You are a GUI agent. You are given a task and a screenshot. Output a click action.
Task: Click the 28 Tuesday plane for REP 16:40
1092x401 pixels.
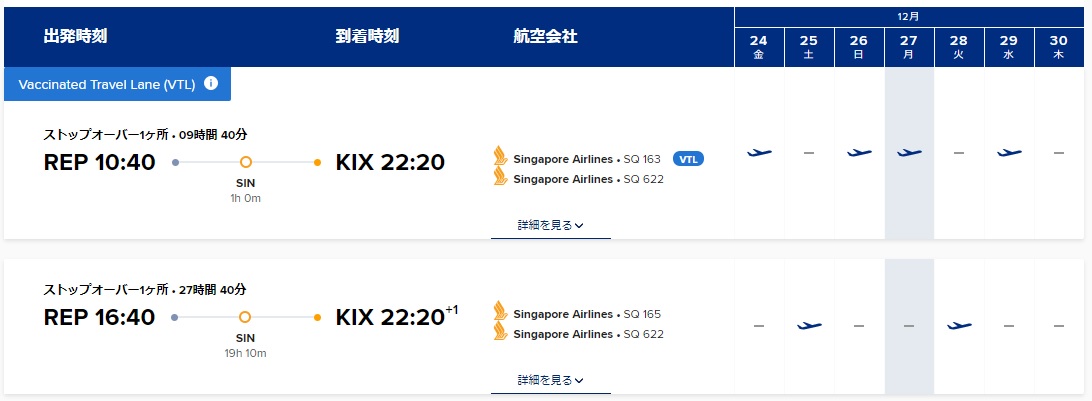click(959, 326)
